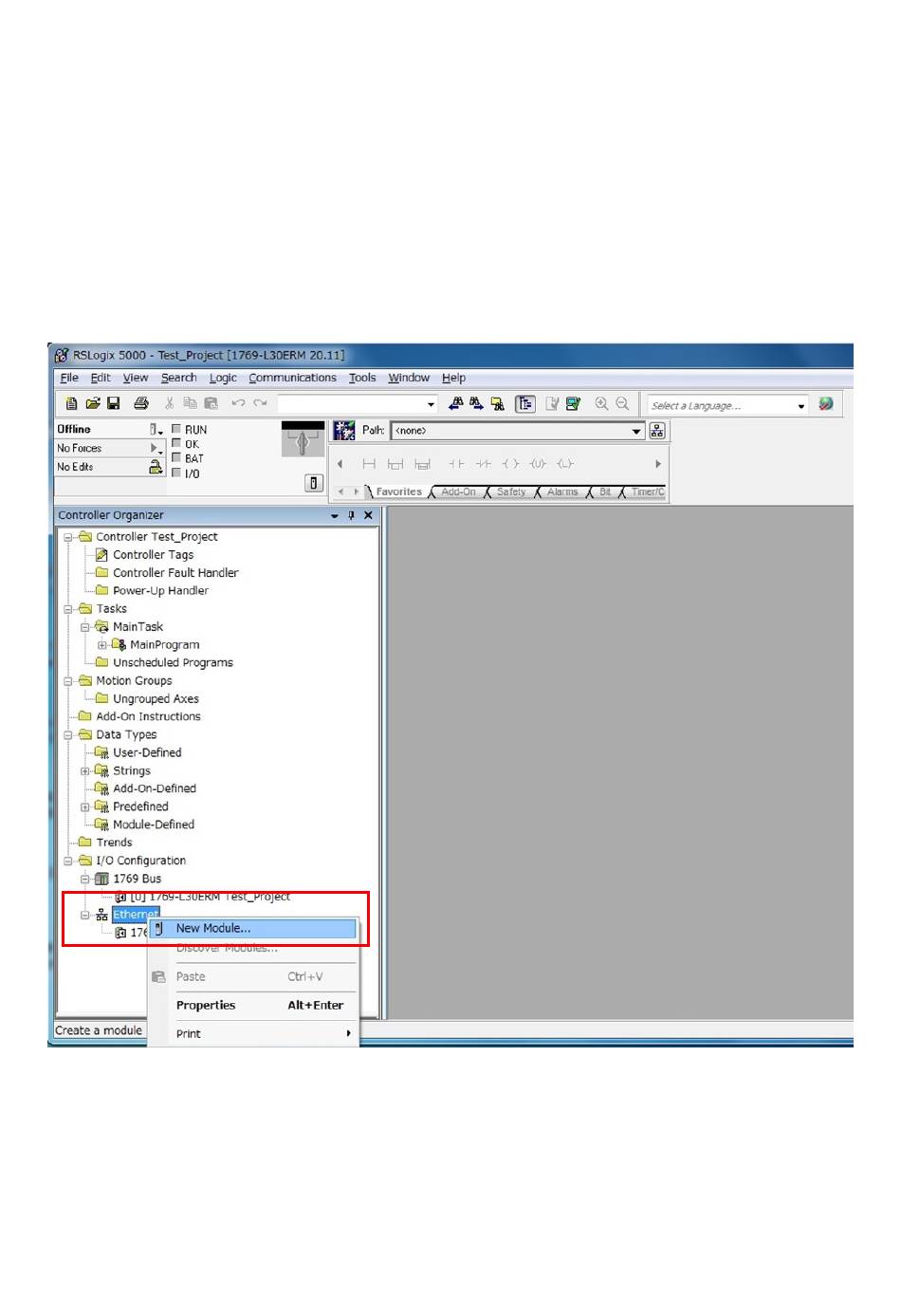Click the Cut scissors icon
Viewport: 901px width, 1316px height.
pos(169,403)
